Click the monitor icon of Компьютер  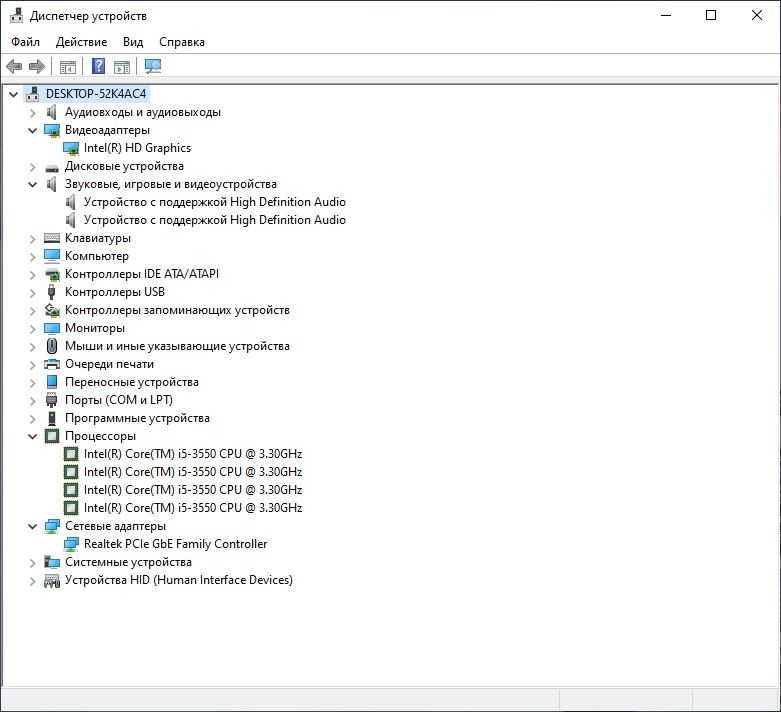[x=52, y=256]
